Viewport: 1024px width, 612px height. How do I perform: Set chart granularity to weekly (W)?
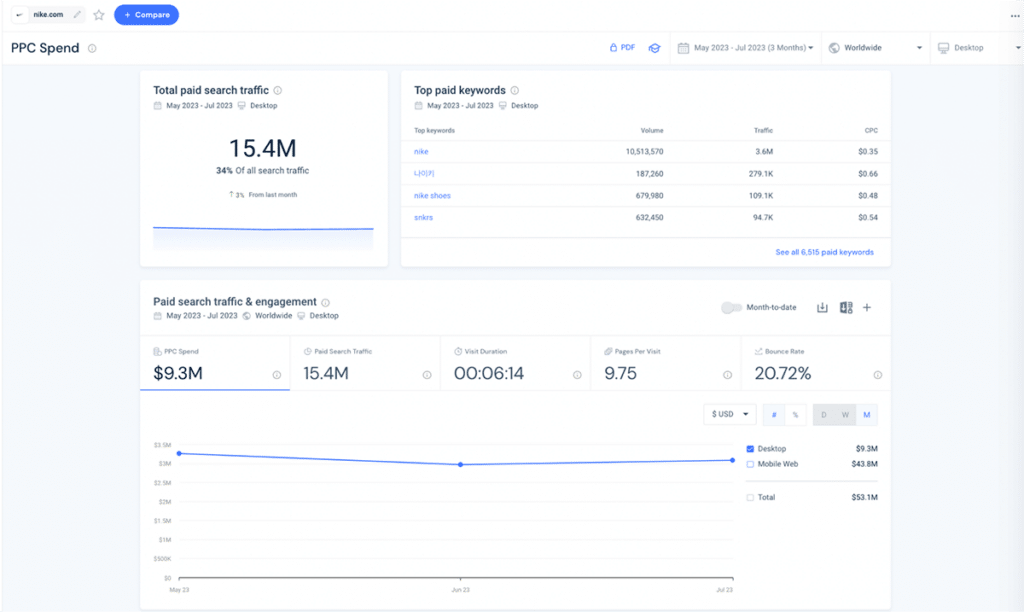click(x=845, y=415)
